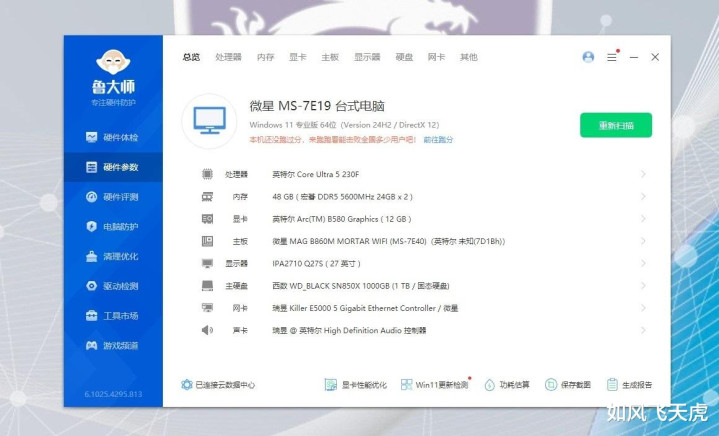Open 硬件评测 benchmark section
The image size is (719, 436).
(x=112, y=197)
